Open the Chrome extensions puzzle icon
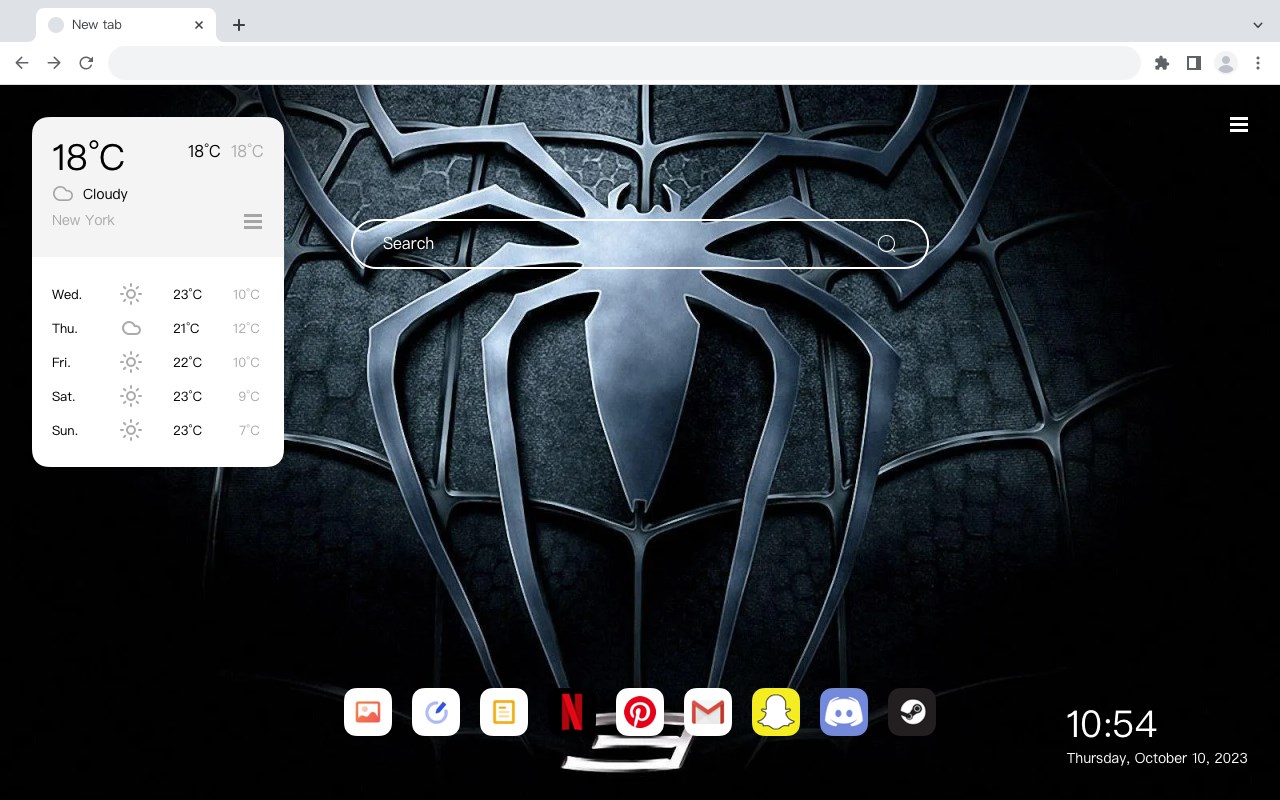 tap(1162, 63)
